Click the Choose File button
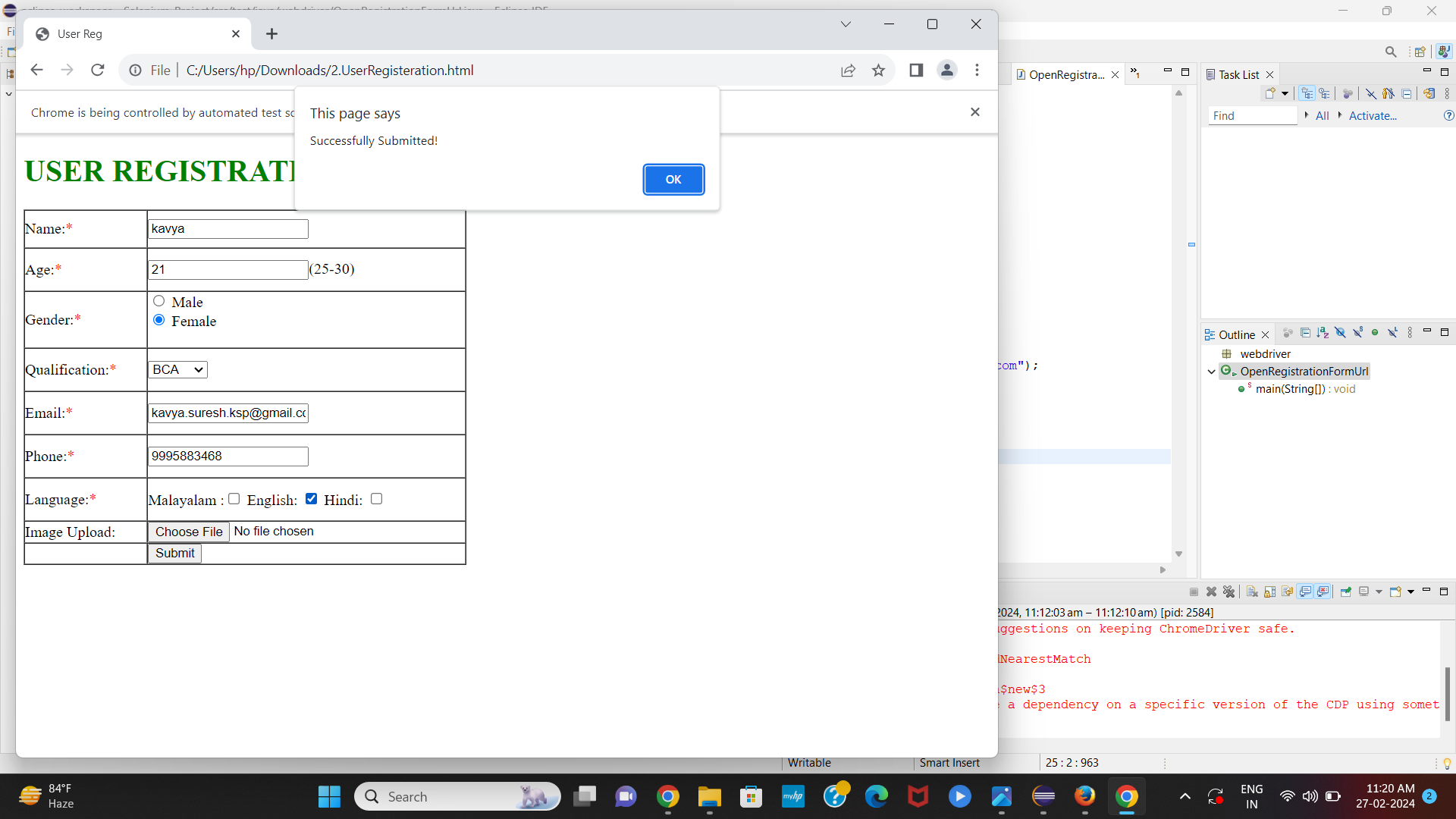Image resolution: width=1456 pixels, height=819 pixels. pyautogui.click(x=189, y=532)
